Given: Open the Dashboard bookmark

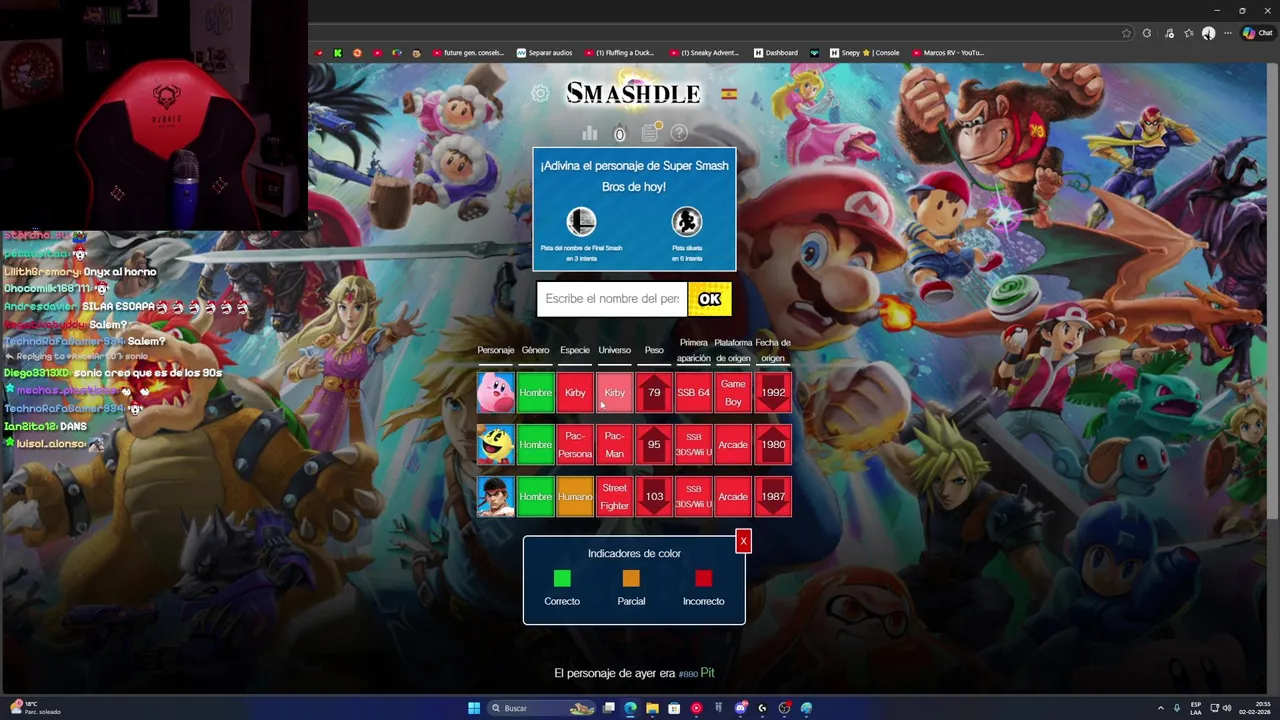Looking at the screenshot, I should (776, 53).
